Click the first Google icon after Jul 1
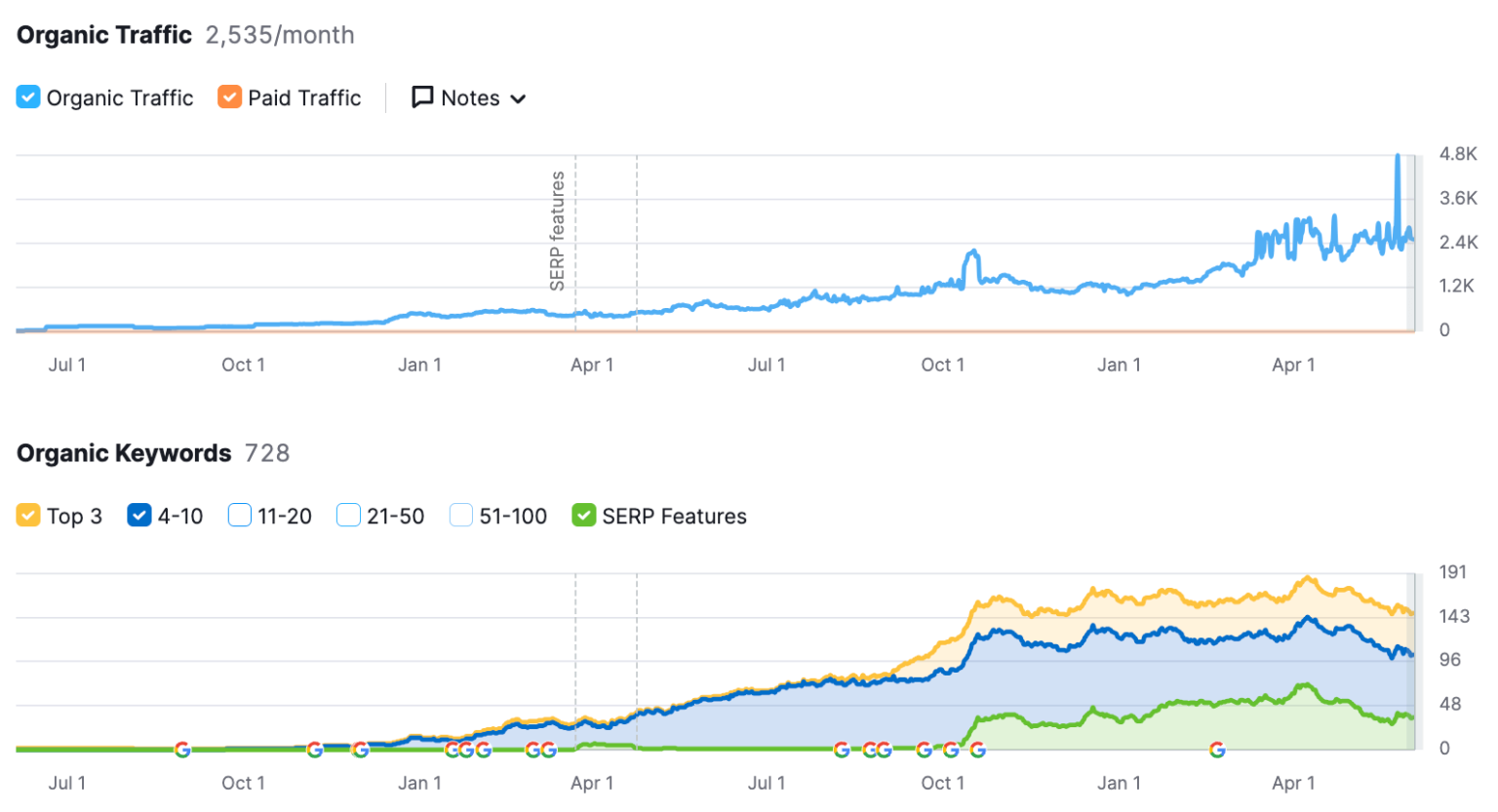This screenshot has width=1498, height=812. point(182,750)
